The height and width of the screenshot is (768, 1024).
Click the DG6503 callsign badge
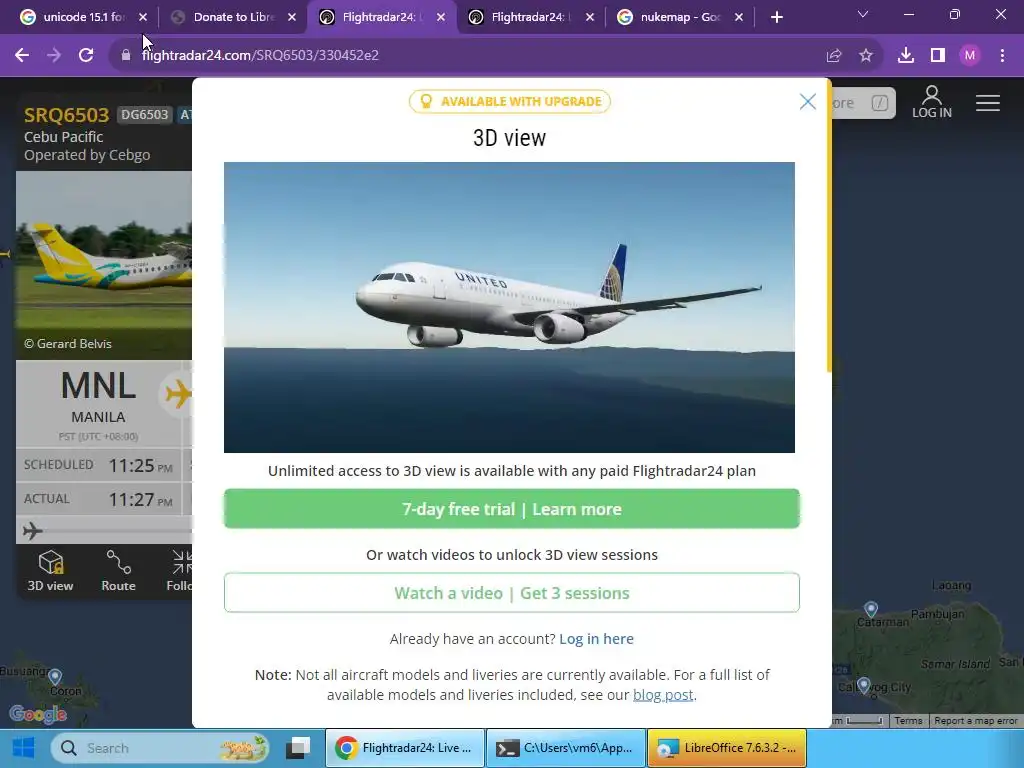coord(144,115)
